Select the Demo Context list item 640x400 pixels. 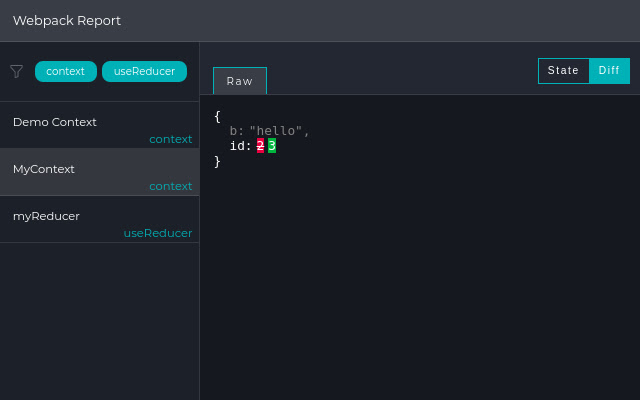[x=55, y=122]
